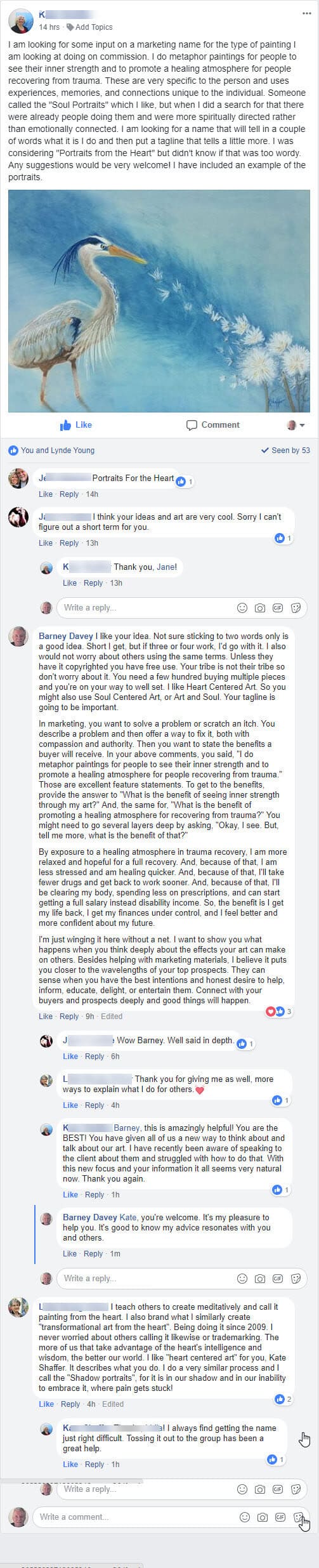Open the emoji picker in first reply box

click(242, 608)
